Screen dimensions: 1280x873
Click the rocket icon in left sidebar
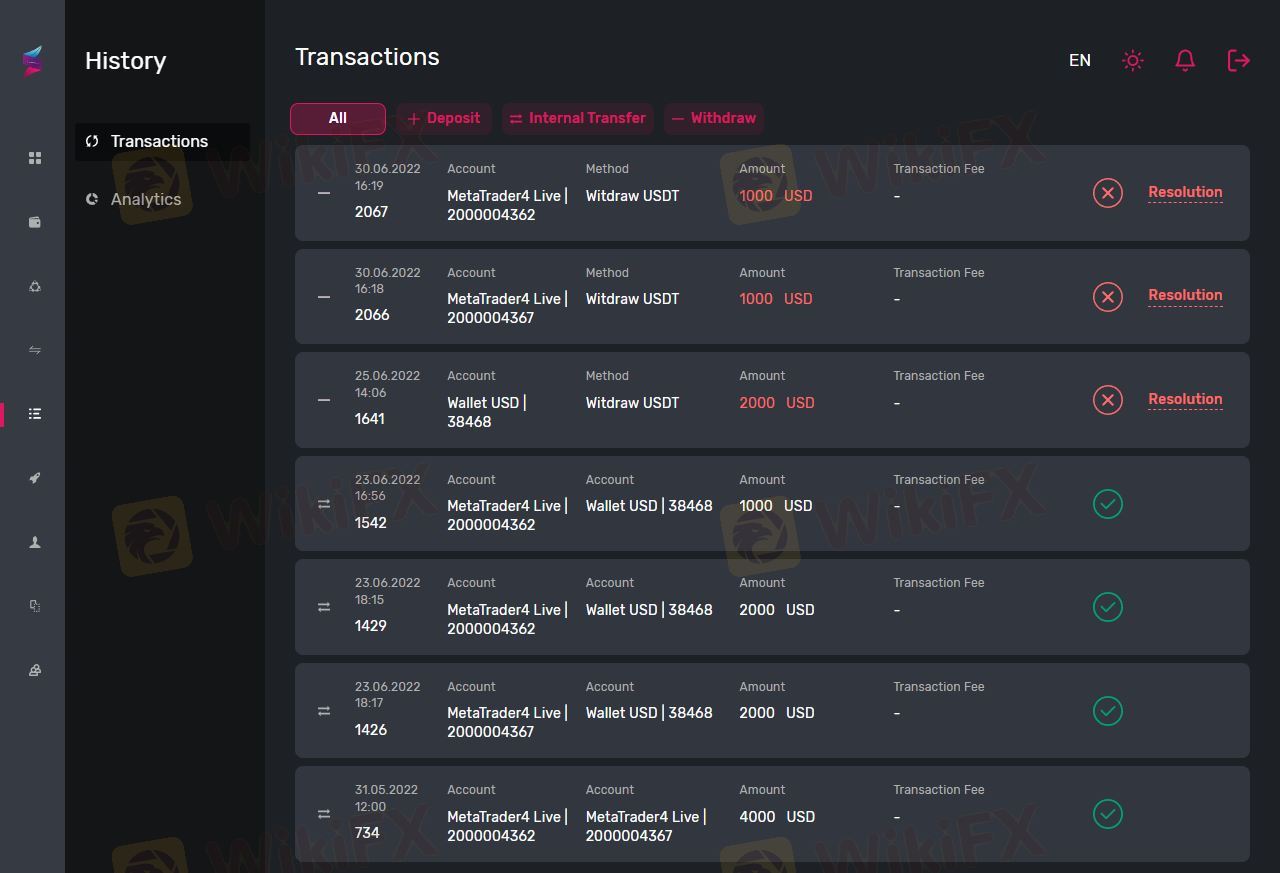[35, 478]
